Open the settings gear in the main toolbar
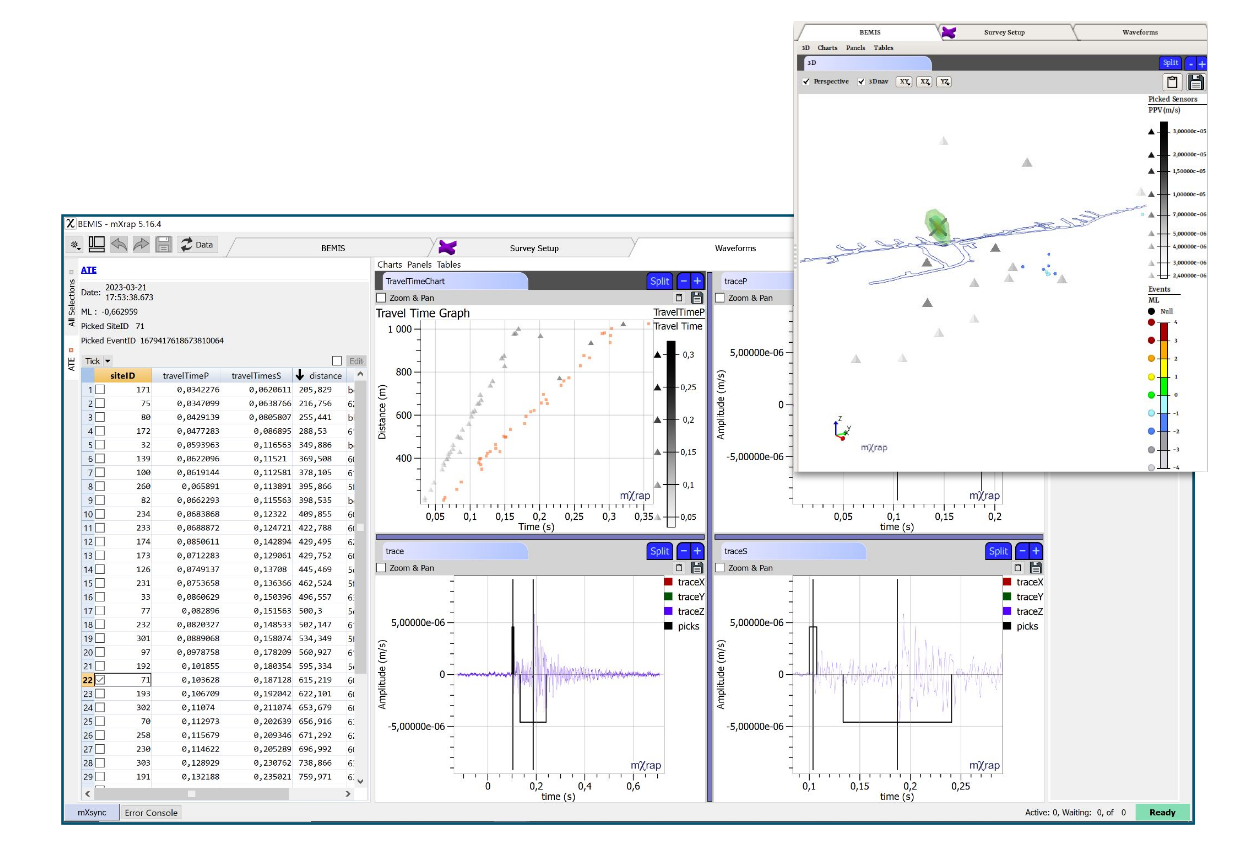The image size is (1238, 852). (x=75, y=244)
